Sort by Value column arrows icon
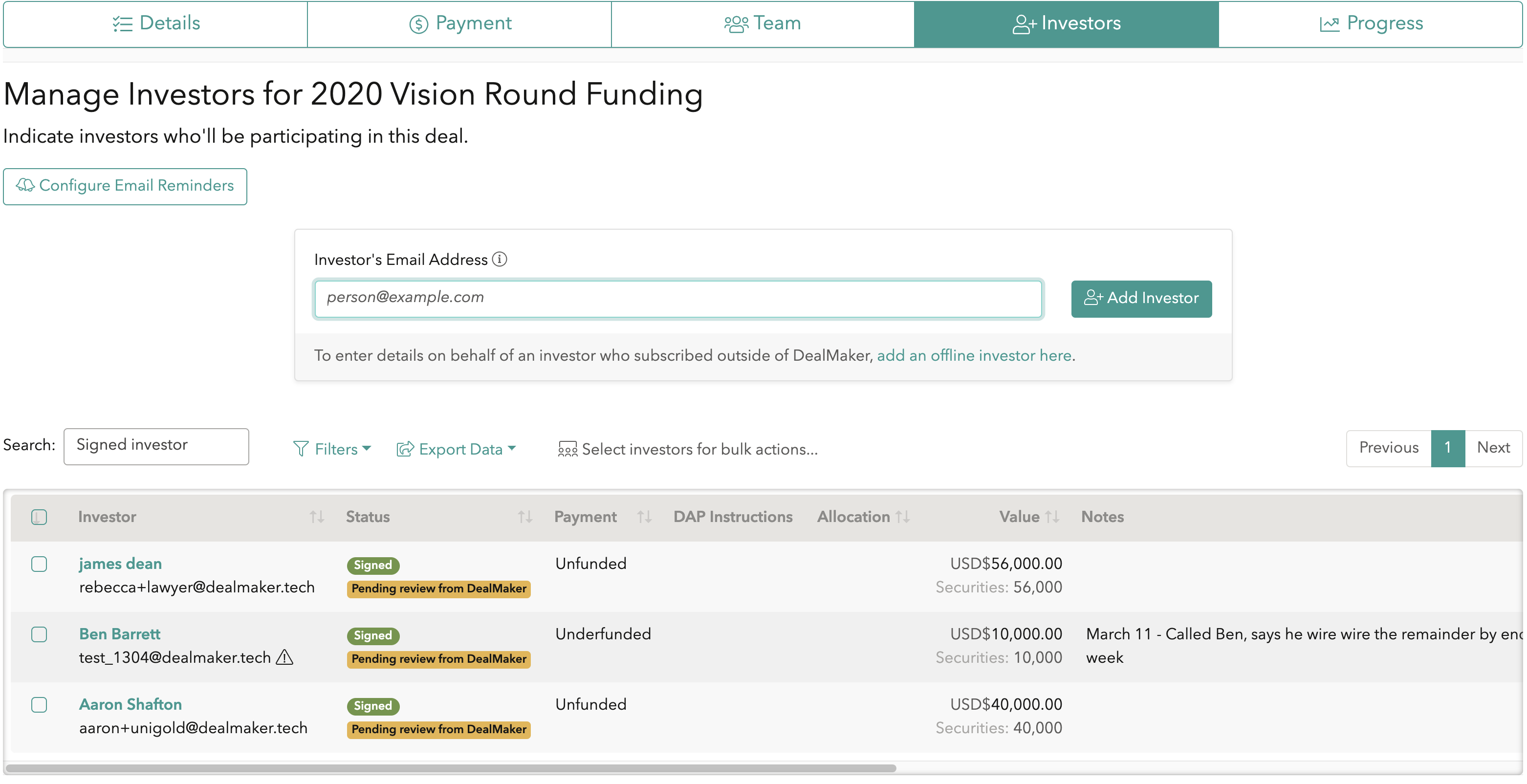This screenshot has height=784, width=1527. [1052, 517]
